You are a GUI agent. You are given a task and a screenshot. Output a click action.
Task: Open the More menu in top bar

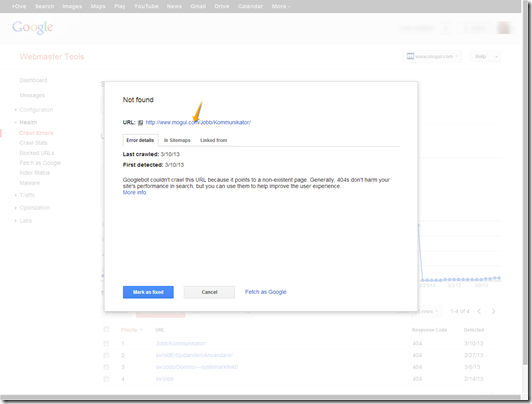(x=281, y=6)
